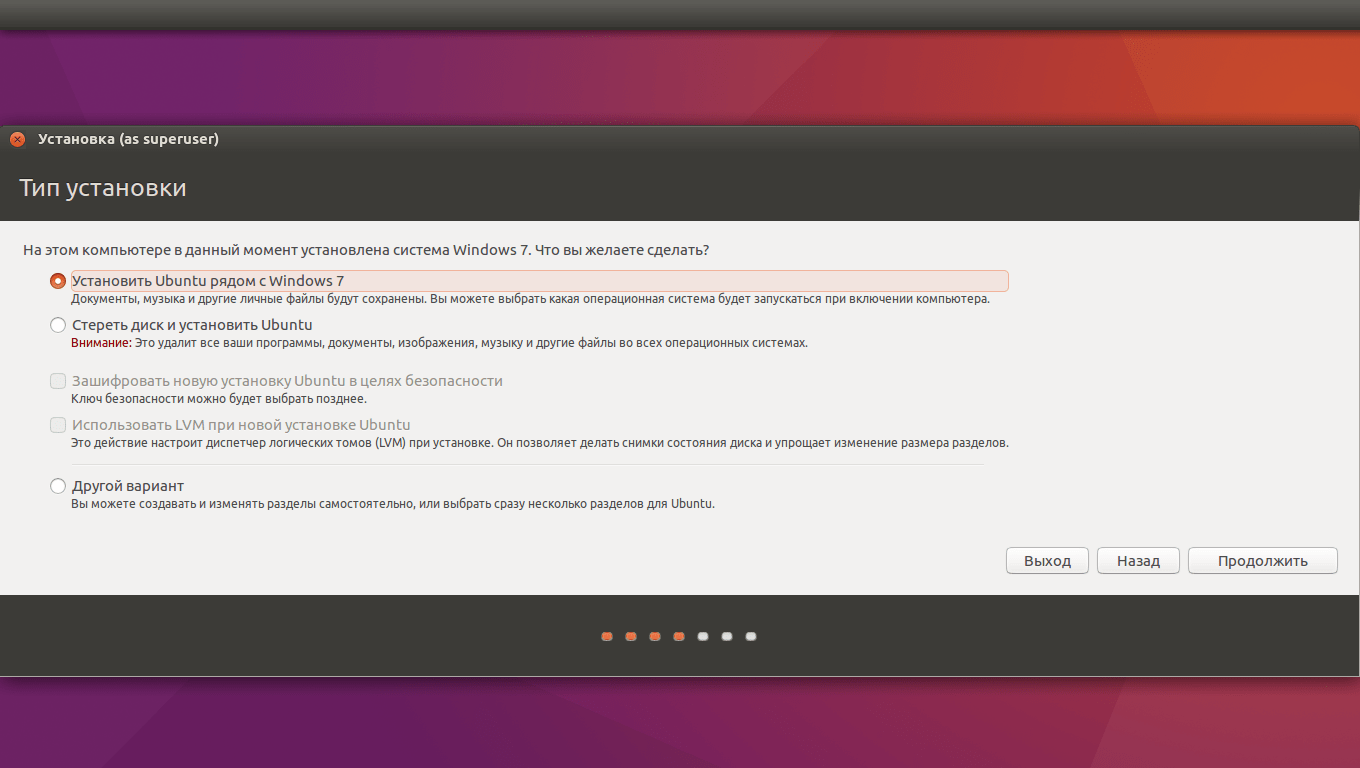Screen dimensions: 1360x768
Task: Click the warning text starting with "Внимание:"
Action: (x=439, y=343)
